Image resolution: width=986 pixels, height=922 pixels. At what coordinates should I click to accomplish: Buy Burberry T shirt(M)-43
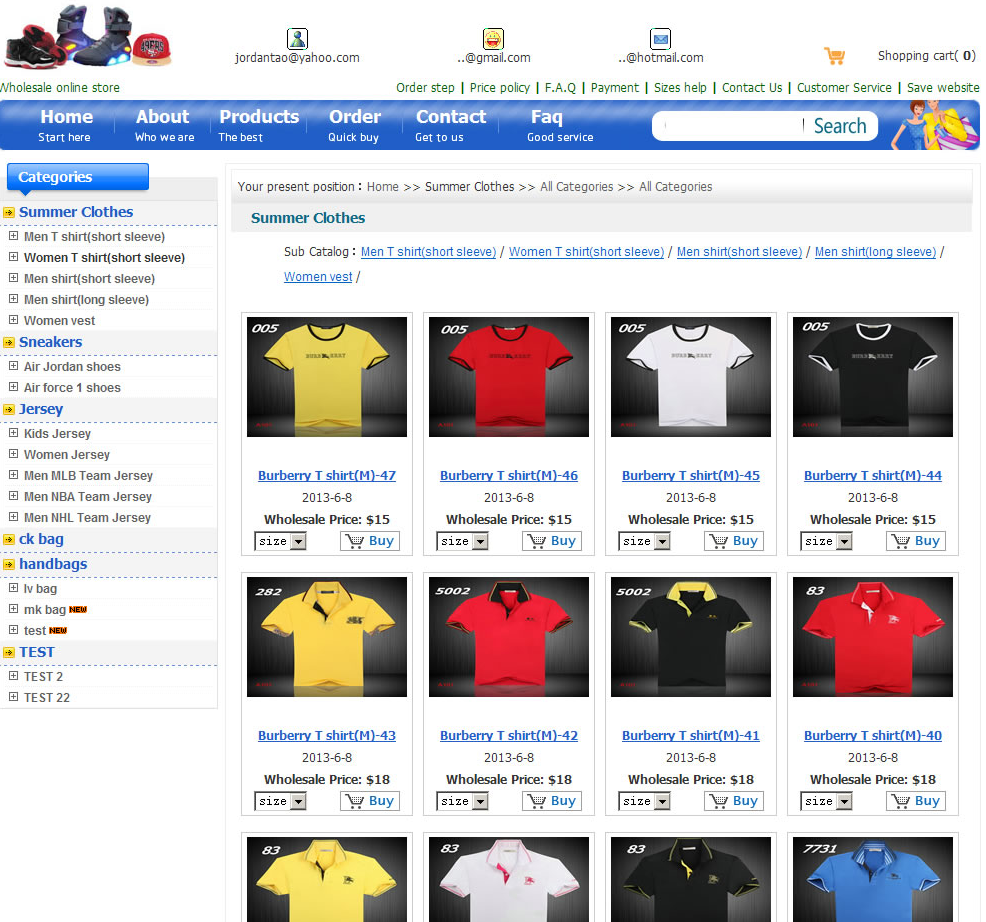(x=370, y=801)
